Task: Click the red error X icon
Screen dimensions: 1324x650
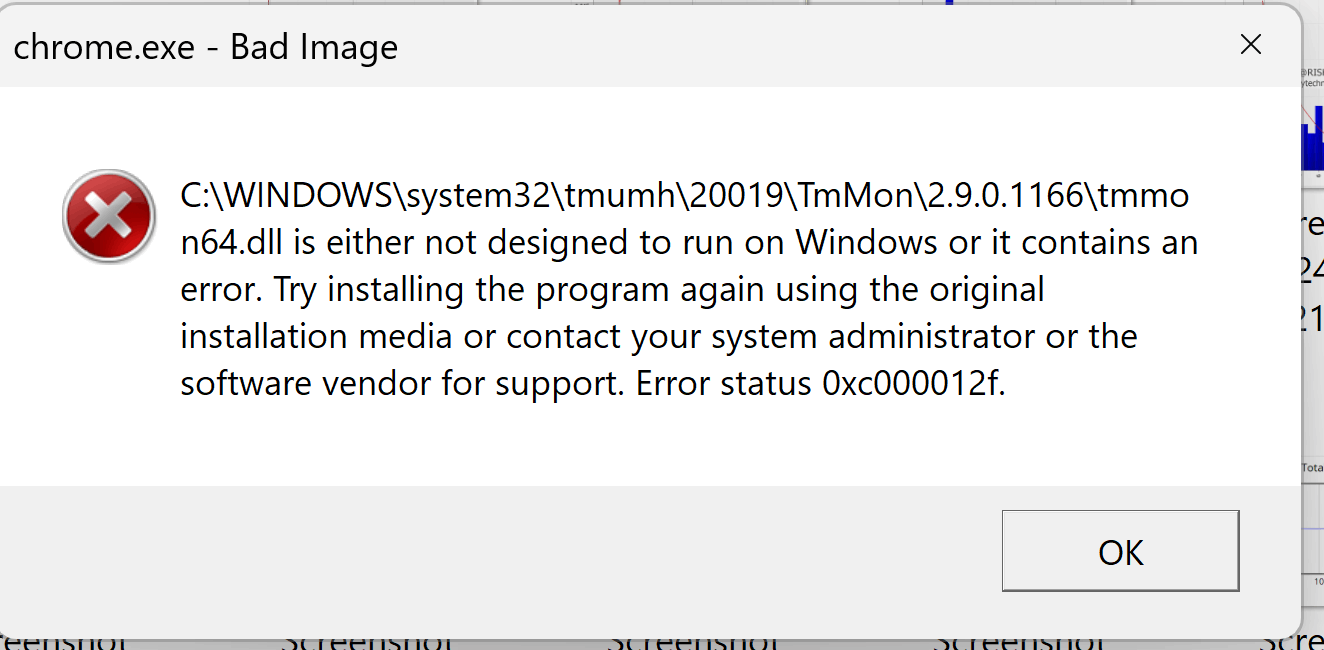Action: click(x=108, y=215)
